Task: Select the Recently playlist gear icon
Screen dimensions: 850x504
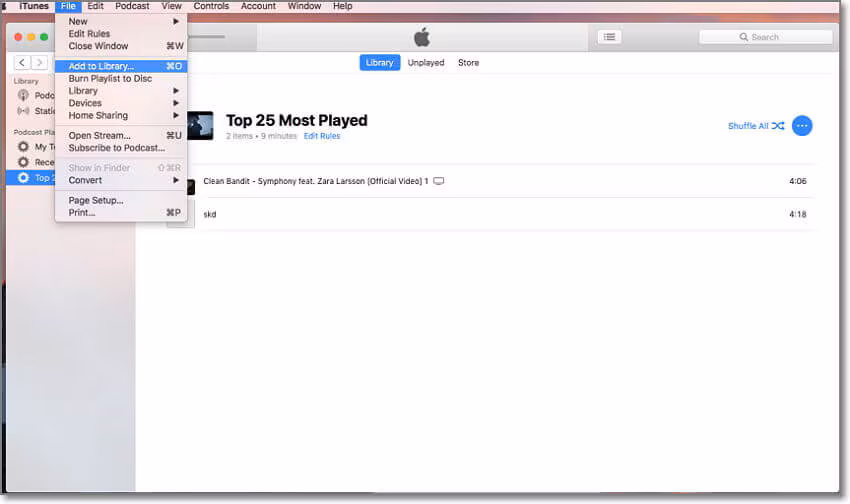Action: pos(23,162)
